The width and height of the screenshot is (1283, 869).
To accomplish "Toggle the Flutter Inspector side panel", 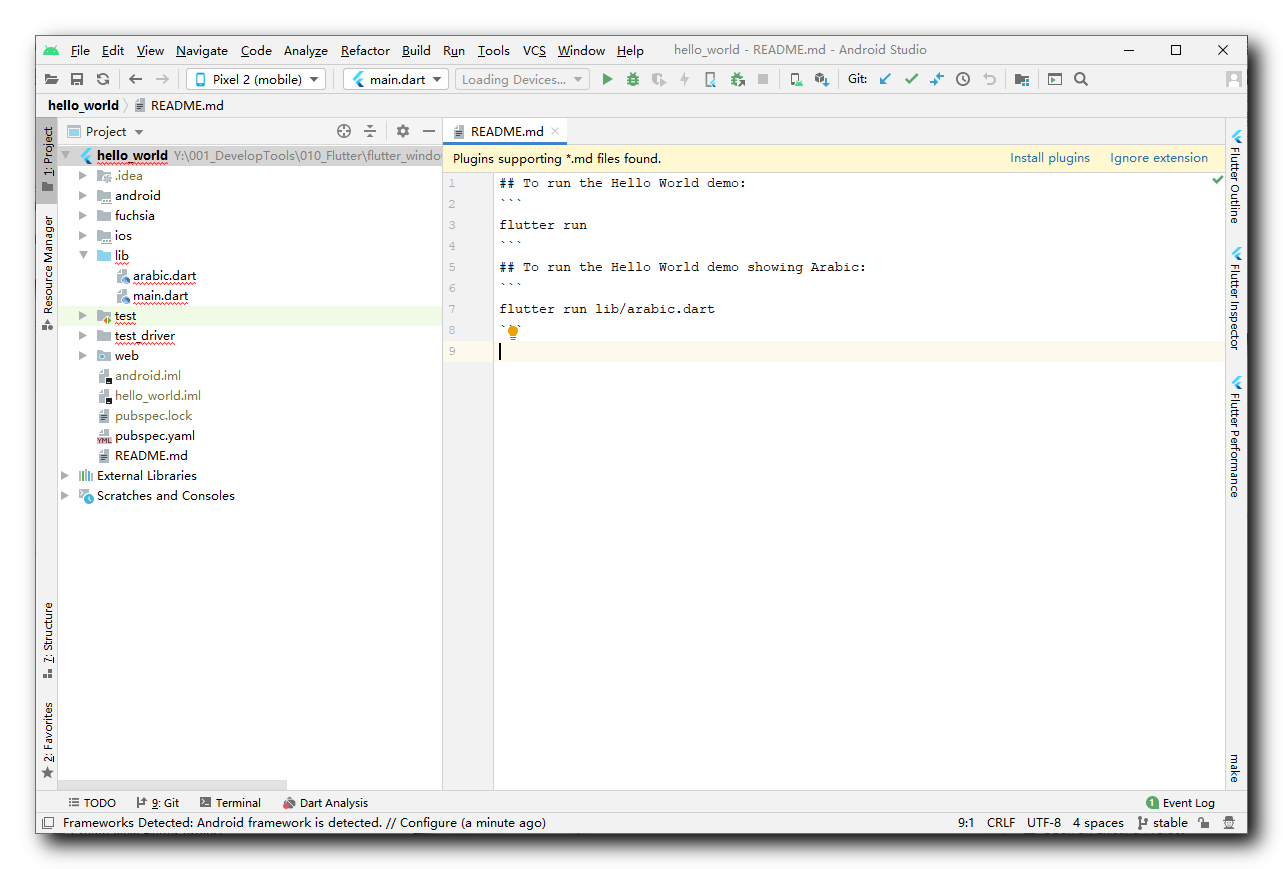I will click(x=1236, y=298).
